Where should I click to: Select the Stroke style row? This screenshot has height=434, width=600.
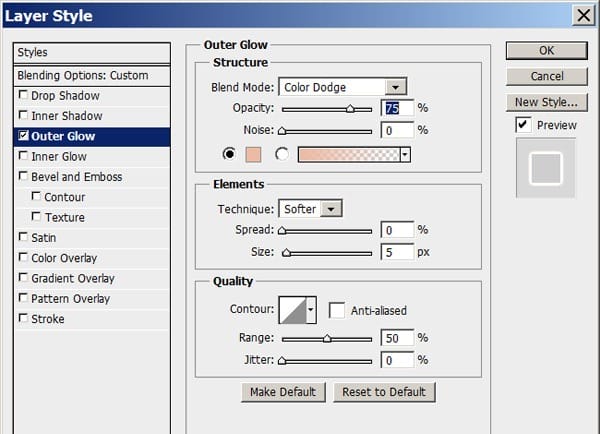tap(92, 319)
